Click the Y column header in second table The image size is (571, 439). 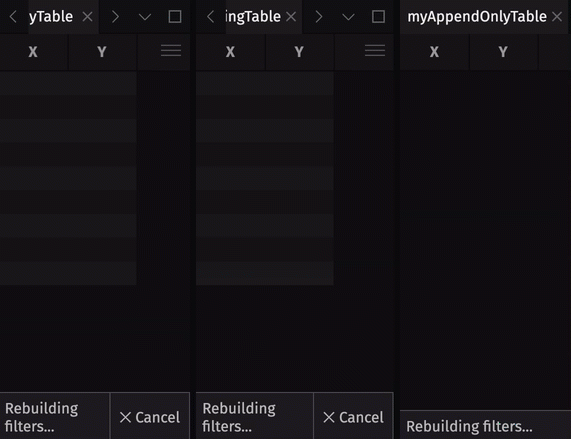[x=299, y=52]
